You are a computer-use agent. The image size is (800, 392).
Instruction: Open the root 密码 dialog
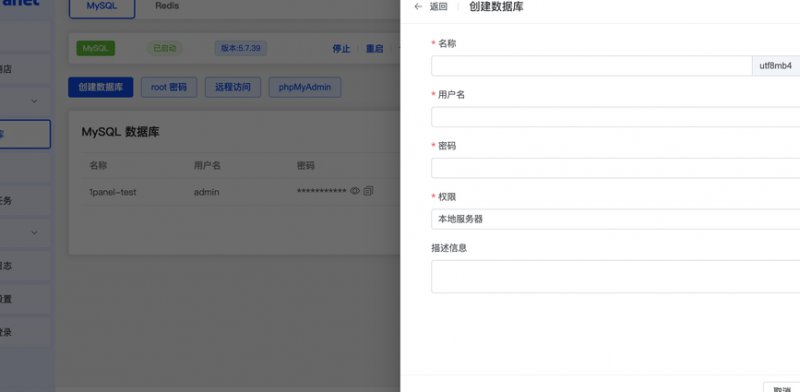(x=169, y=87)
